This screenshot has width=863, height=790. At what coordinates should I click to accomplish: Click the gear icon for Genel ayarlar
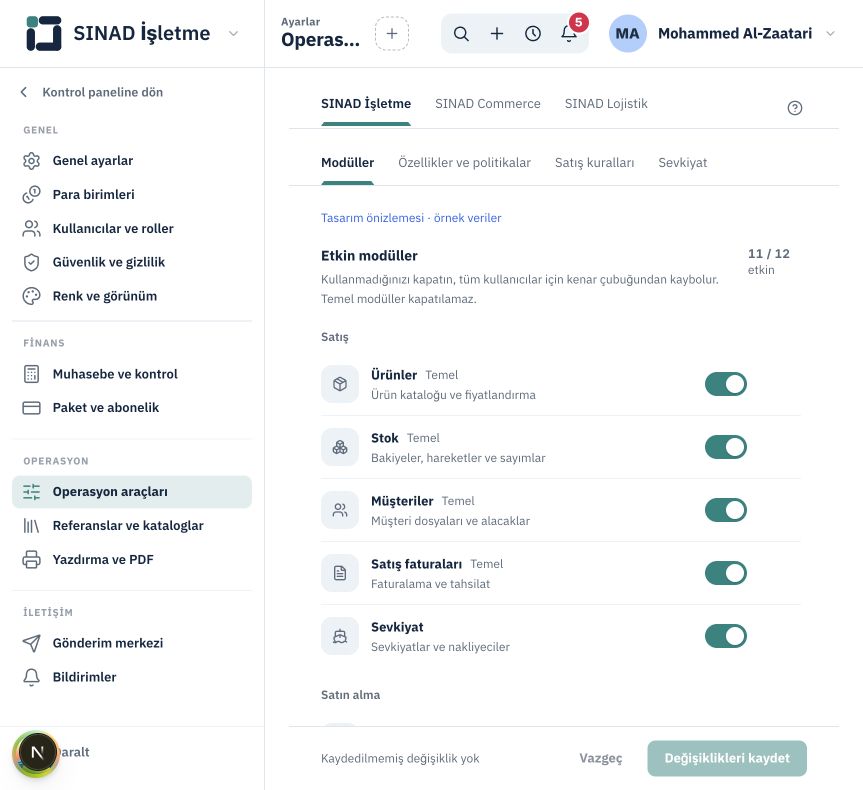[31, 161]
